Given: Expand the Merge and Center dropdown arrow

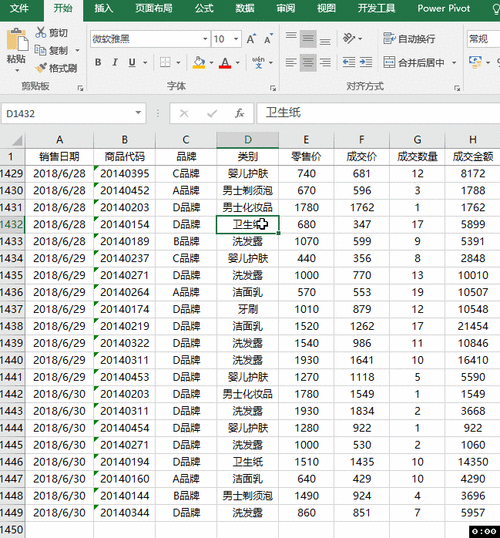Looking at the screenshot, I should pos(454,62).
